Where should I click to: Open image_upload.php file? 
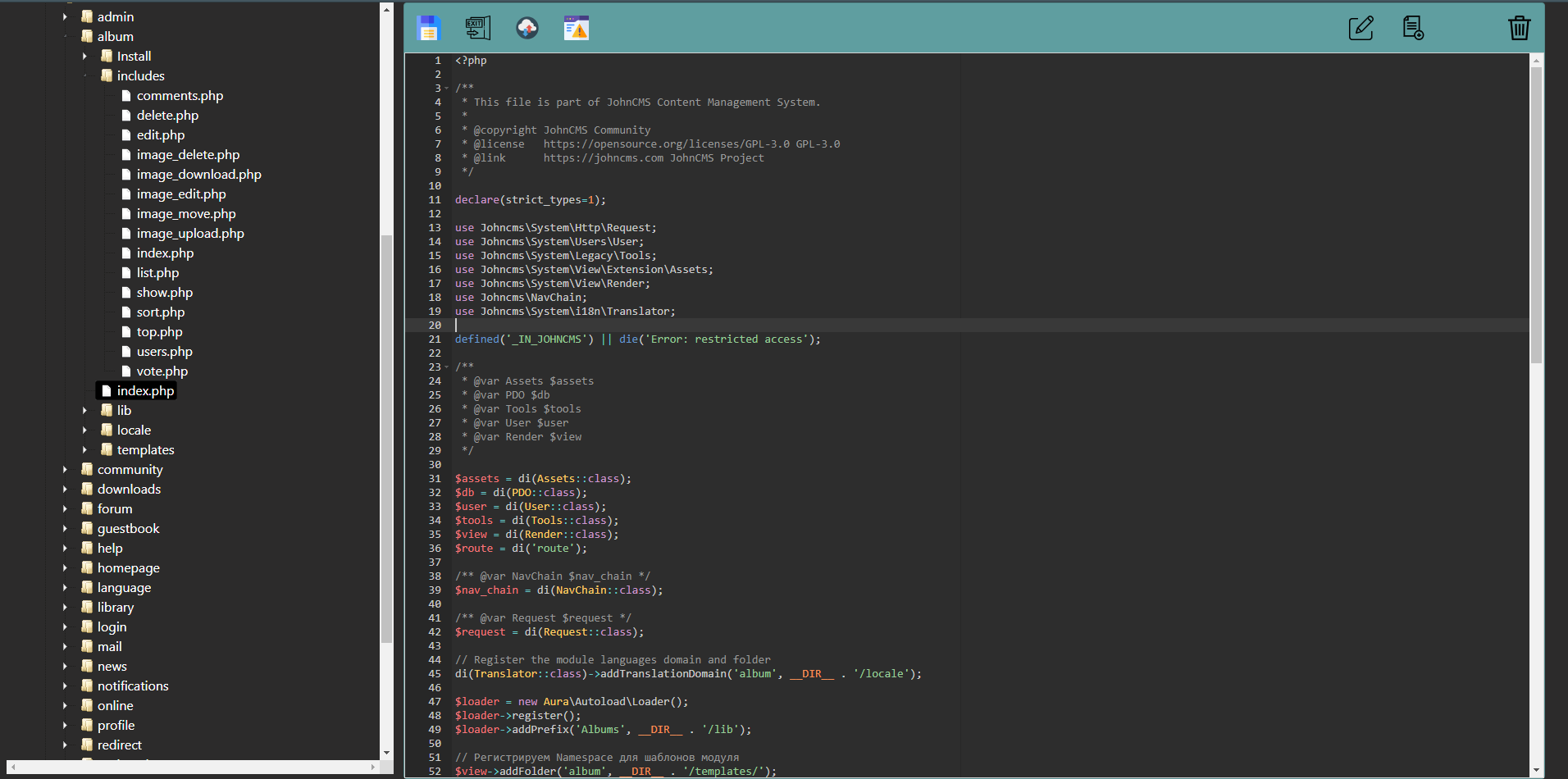click(x=190, y=234)
